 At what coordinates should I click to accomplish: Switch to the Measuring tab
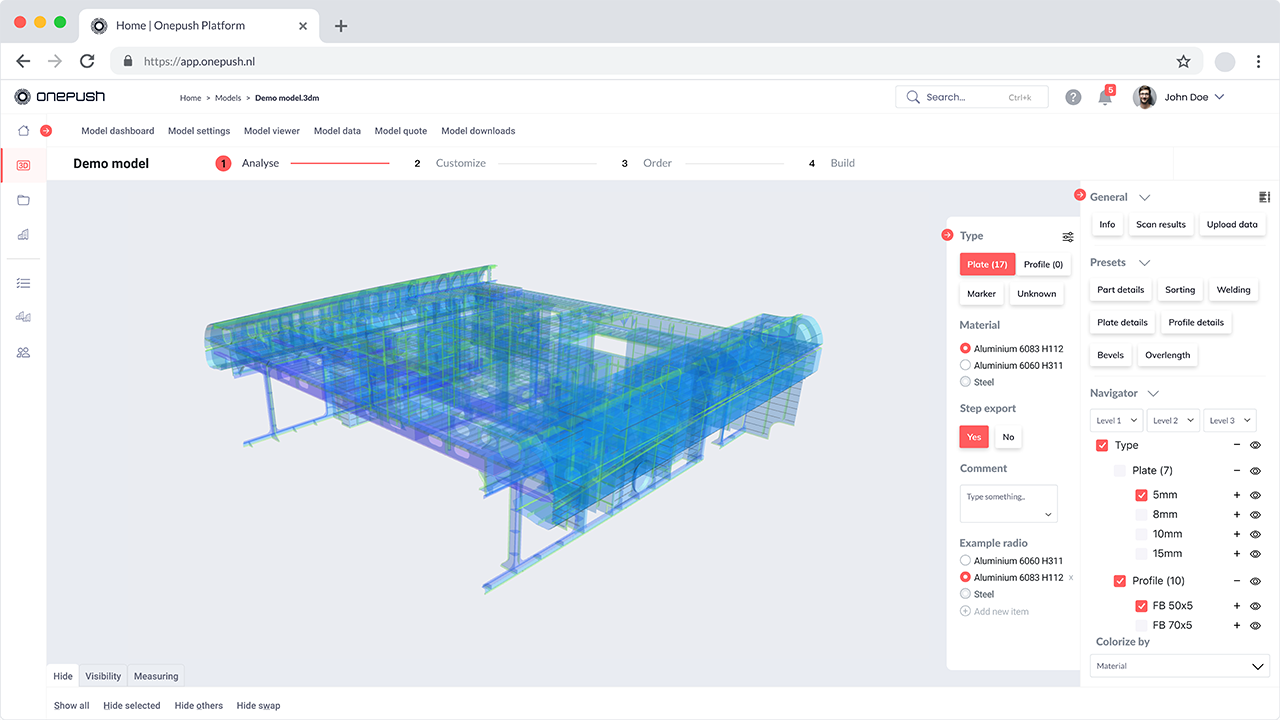[156, 676]
